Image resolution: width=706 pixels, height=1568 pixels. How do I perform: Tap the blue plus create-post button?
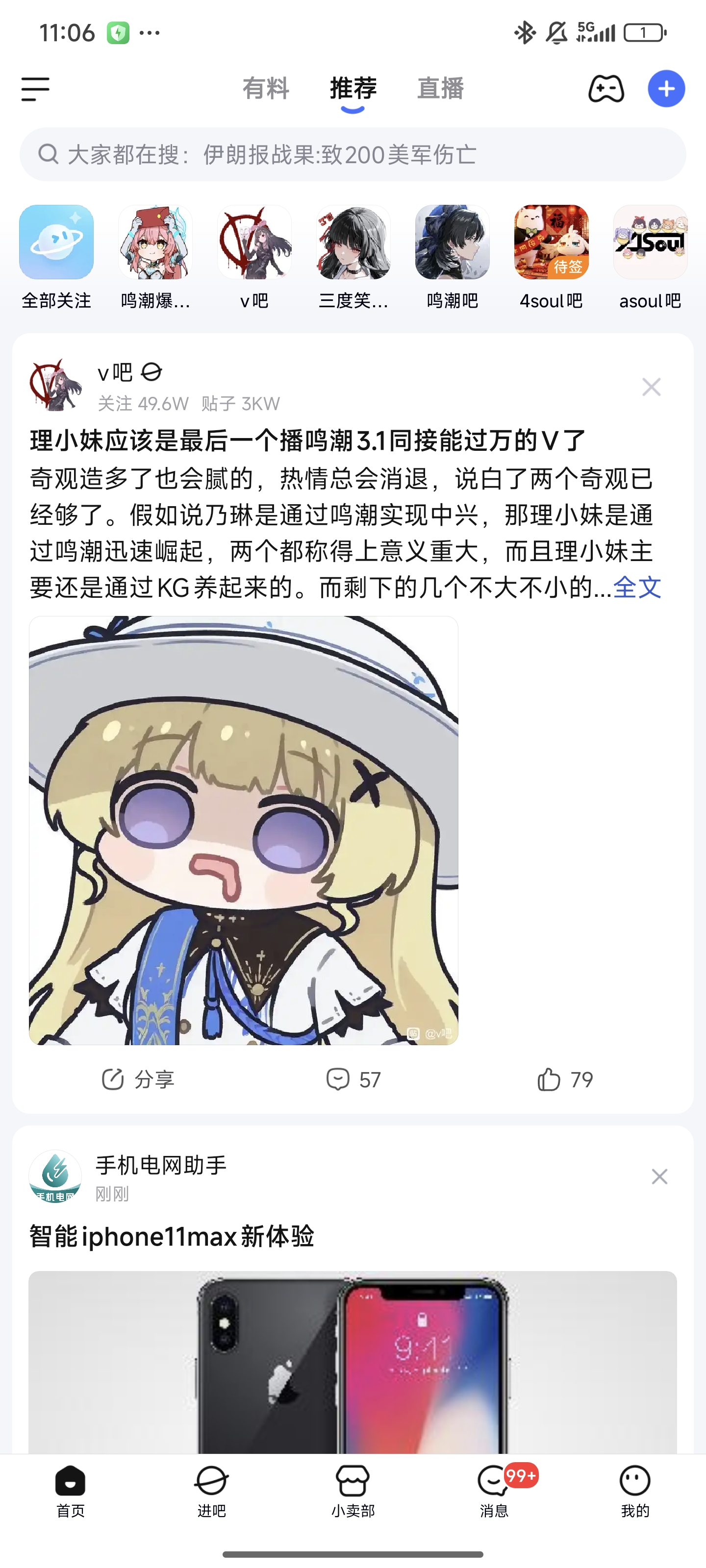(x=666, y=89)
